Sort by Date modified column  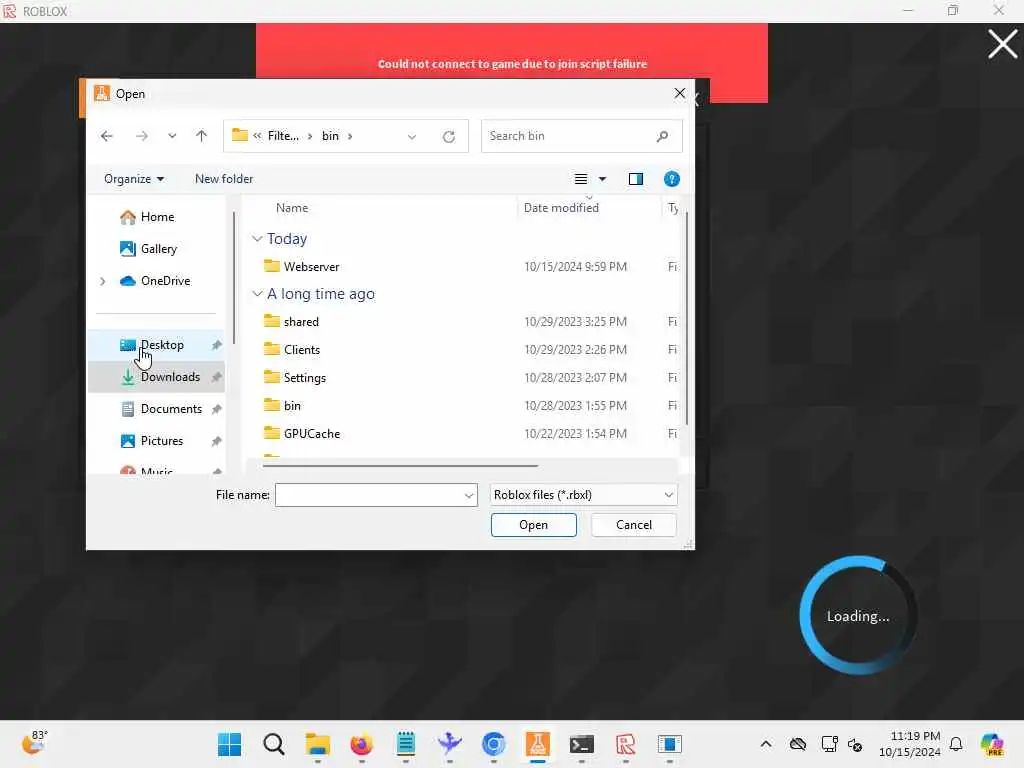coord(561,208)
